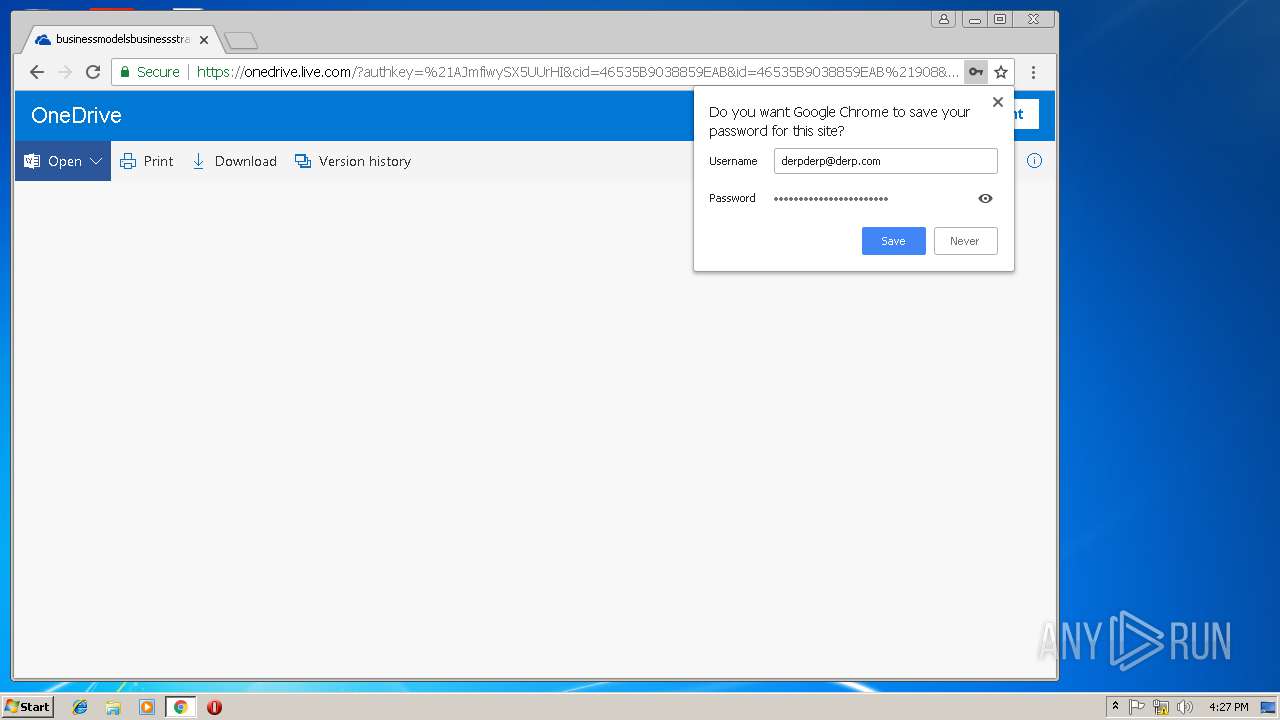The width and height of the screenshot is (1280, 720).
Task: Click the Word Open button
Action: pyautogui.click(x=53, y=161)
